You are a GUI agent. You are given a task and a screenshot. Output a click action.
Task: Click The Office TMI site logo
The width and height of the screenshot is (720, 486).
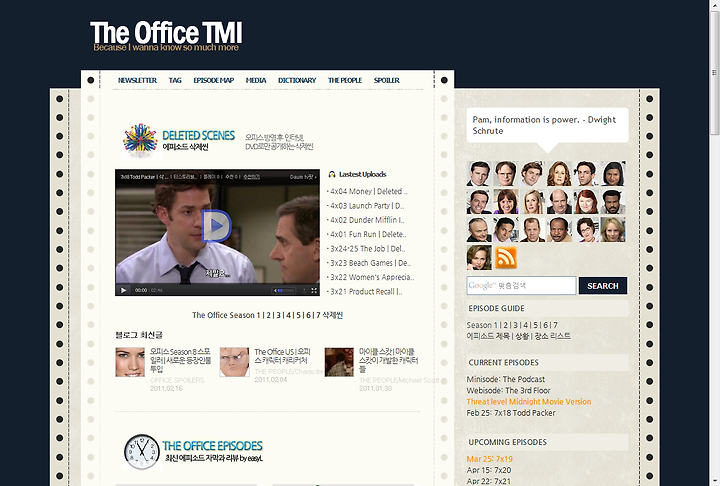(x=166, y=35)
